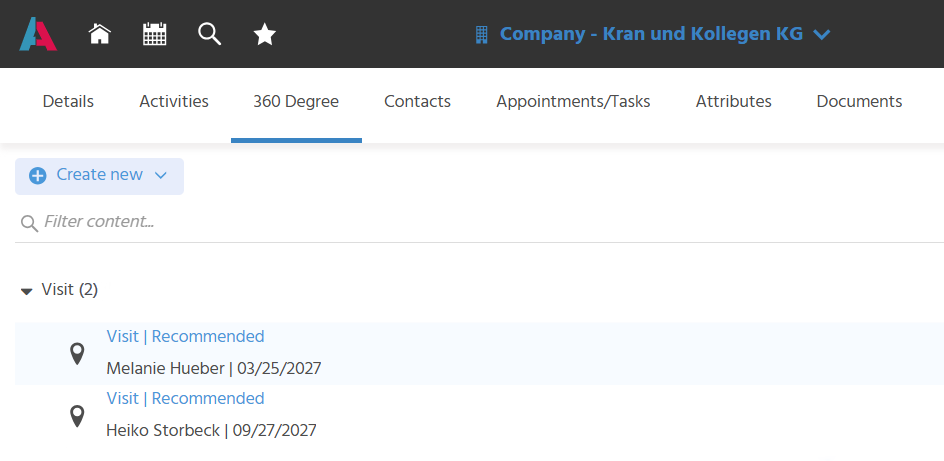Focus the Filter content field
The image size is (944, 461).
(479, 222)
